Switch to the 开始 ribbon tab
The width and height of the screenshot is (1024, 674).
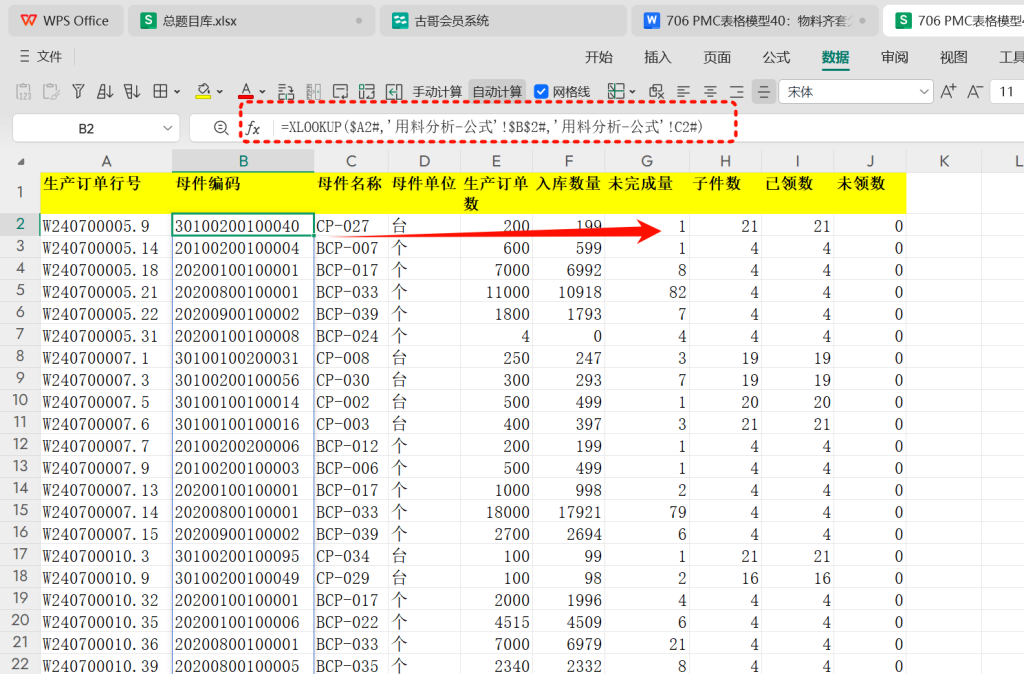[x=598, y=57]
